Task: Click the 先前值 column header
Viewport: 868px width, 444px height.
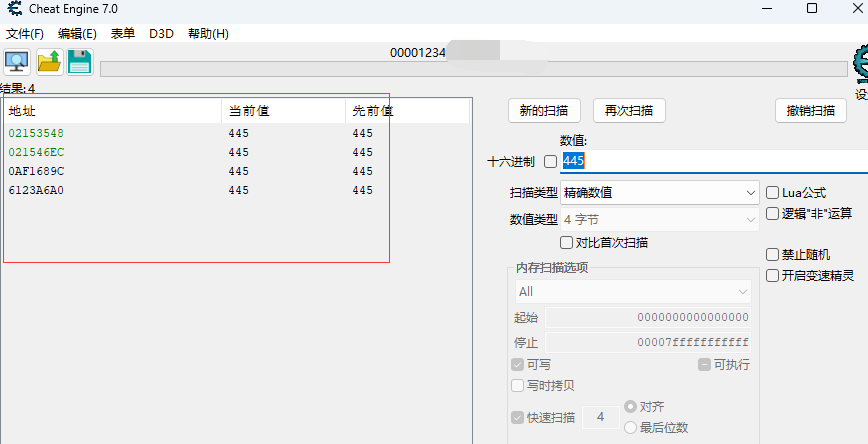Action: pos(407,111)
